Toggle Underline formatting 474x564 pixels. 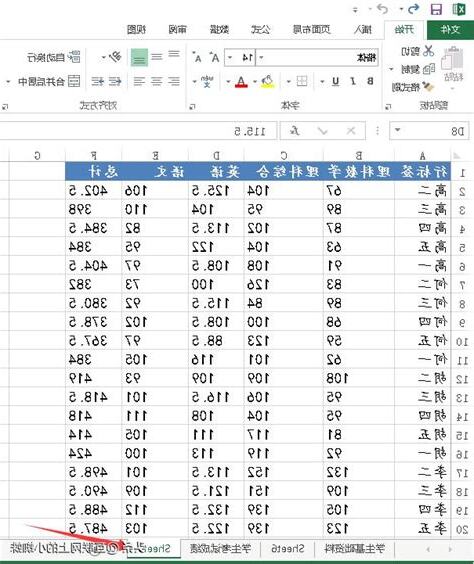336,81
